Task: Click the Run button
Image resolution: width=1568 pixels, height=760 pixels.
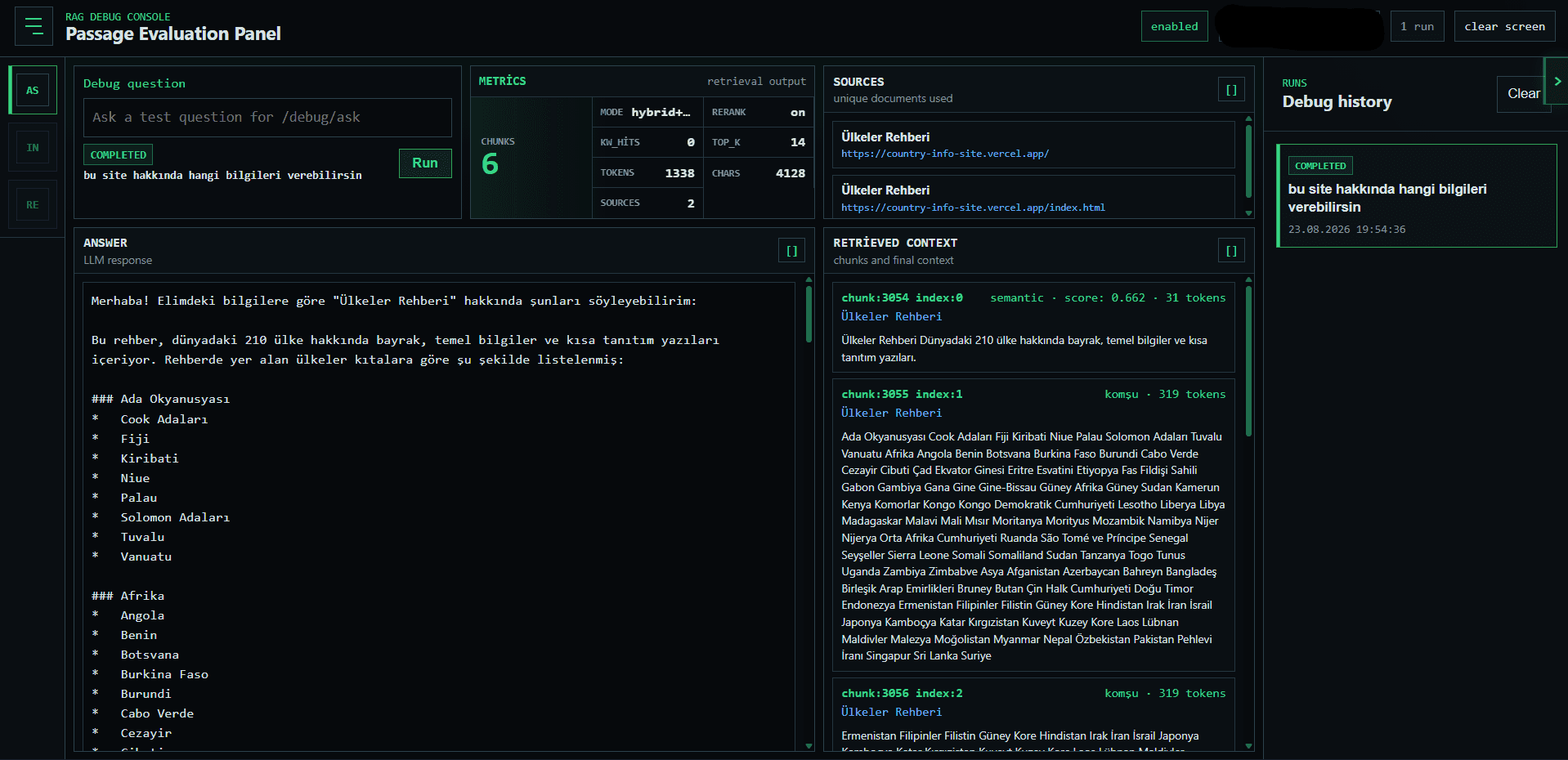Action: pos(425,163)
